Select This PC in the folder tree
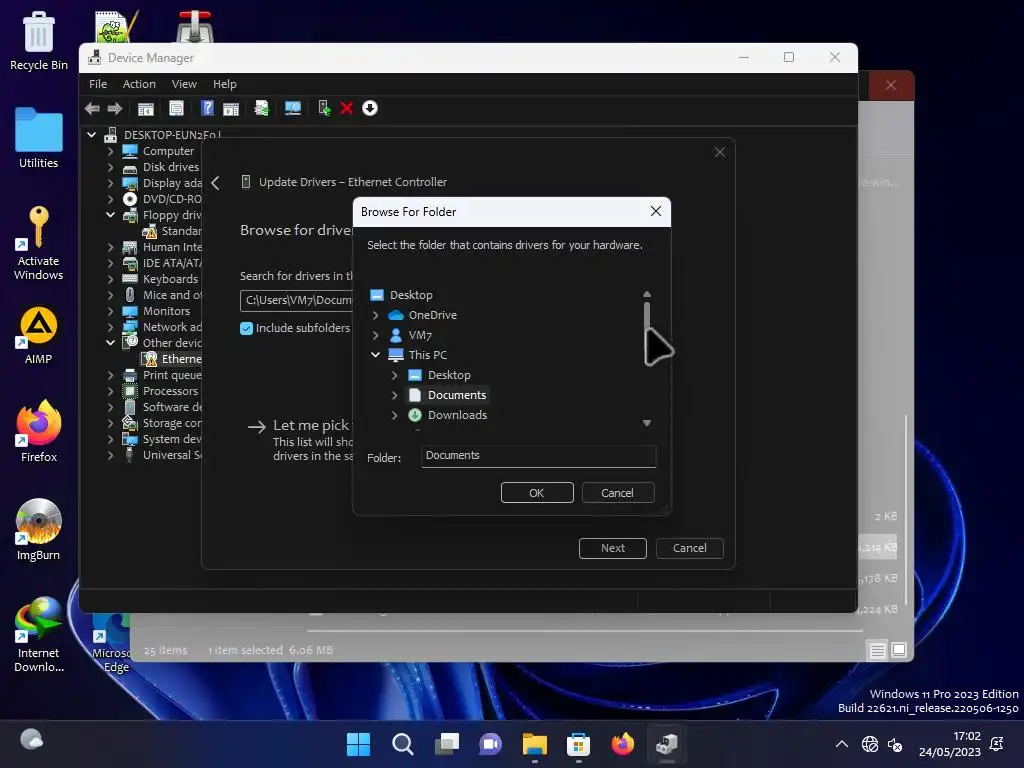 [x=427, y=355]
